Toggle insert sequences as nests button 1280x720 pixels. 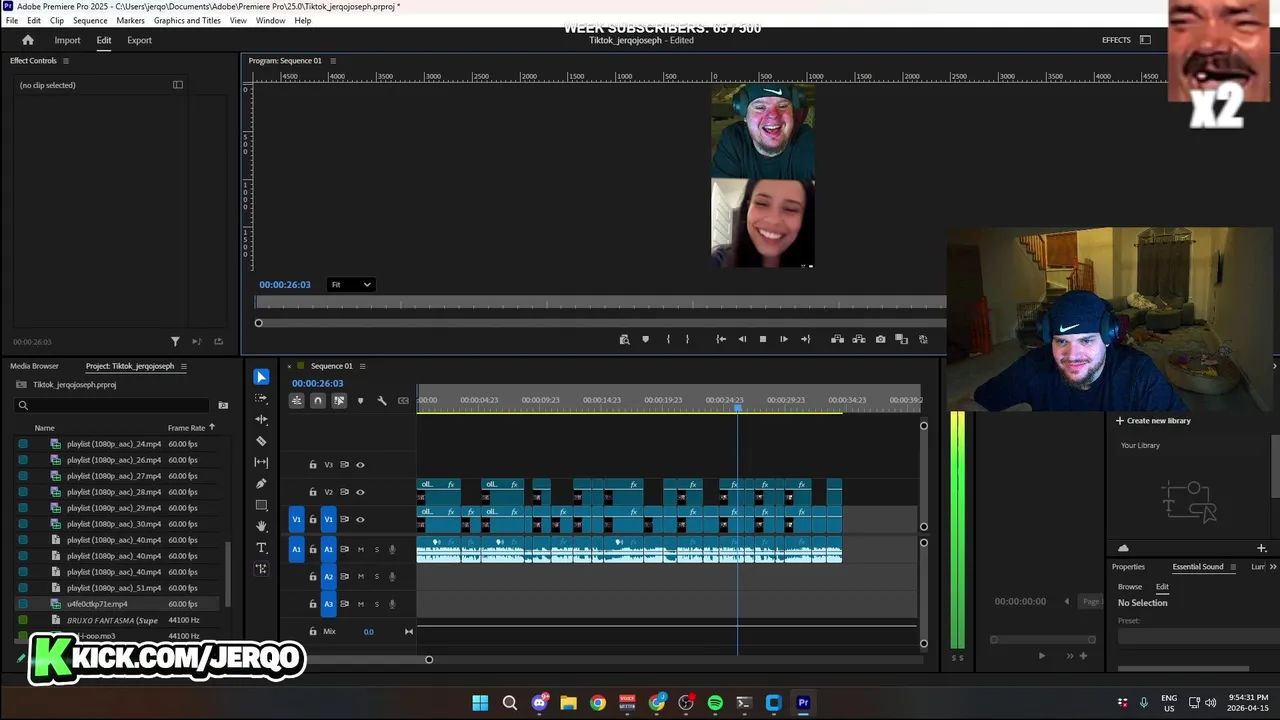click(296, 400)
